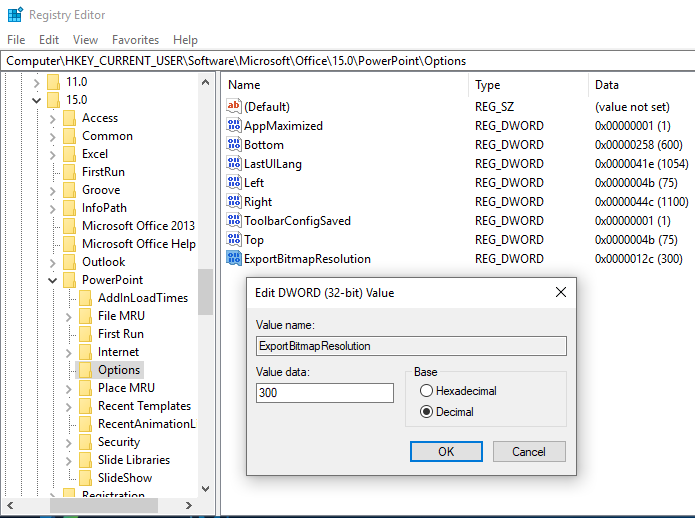Expand the Common key node

click(53, 137)
